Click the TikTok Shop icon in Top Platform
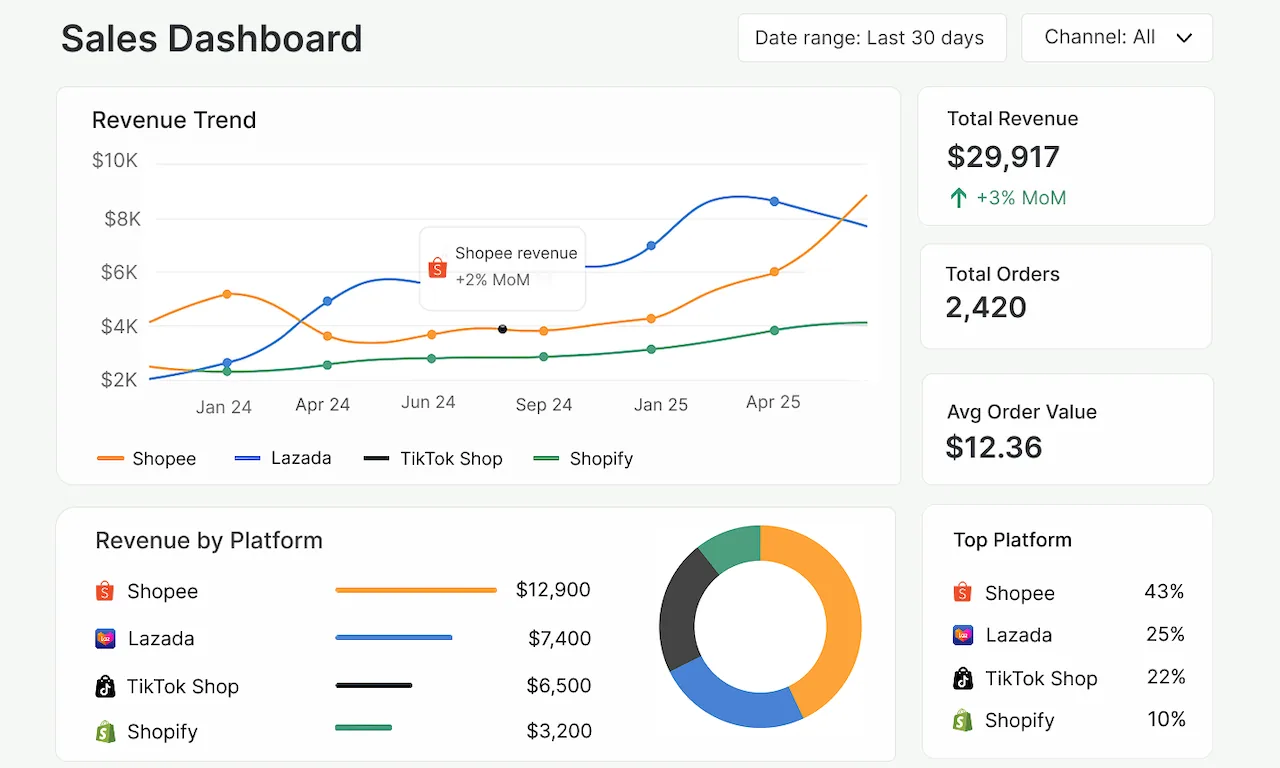Viewport: 1280px width, 768px height. 961,678
